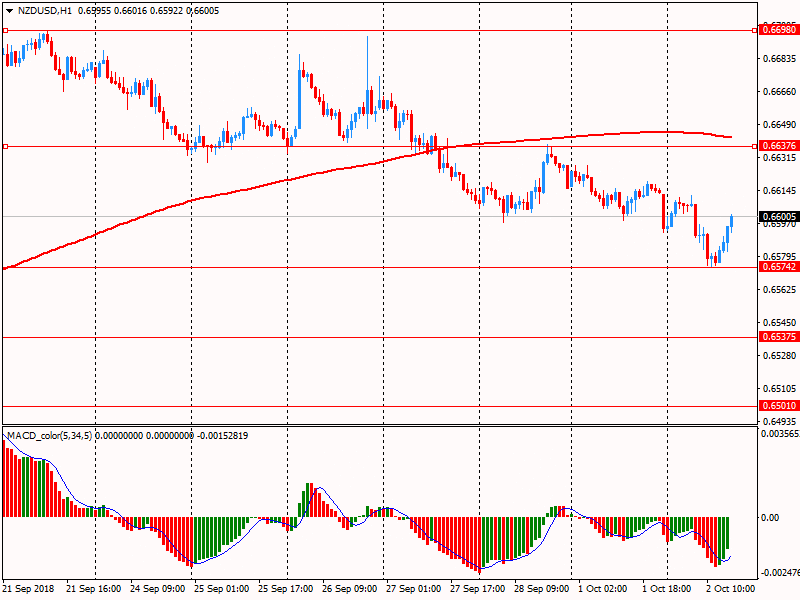Screen dimensions: 800x600
Task: Click the 21 Sep 2018 date label
Action: [29, 589]
